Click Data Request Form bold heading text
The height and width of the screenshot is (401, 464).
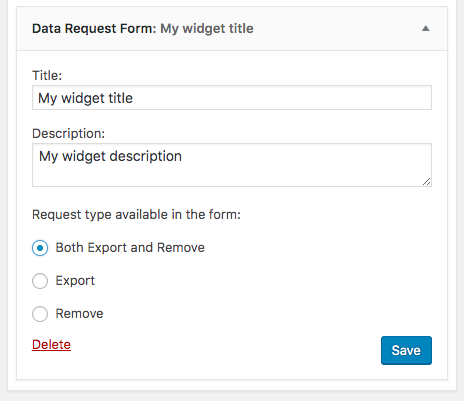94,29
